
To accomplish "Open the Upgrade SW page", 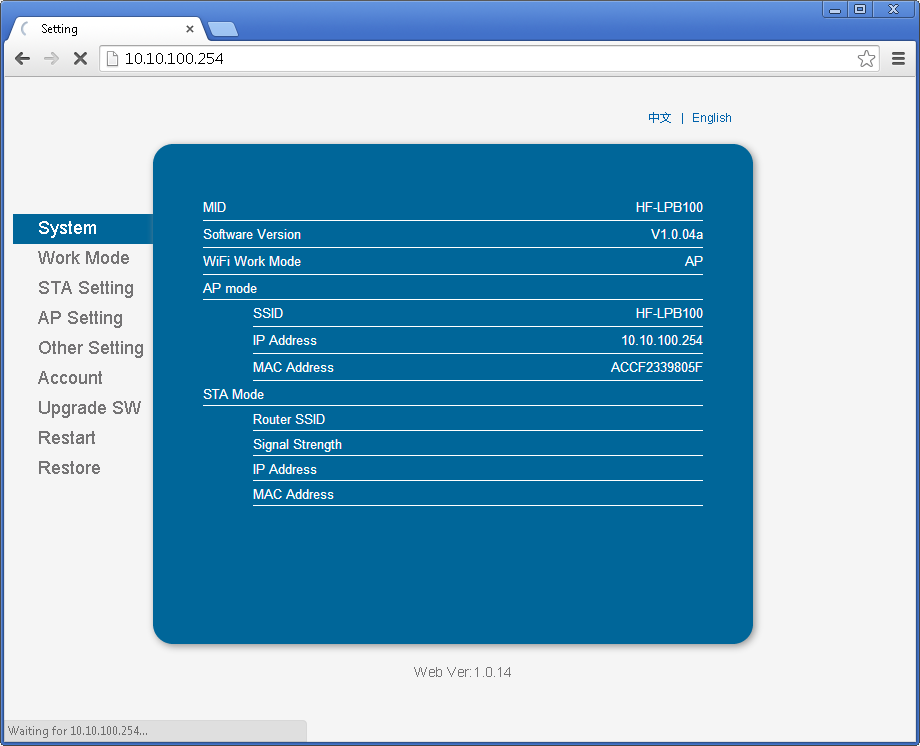I will [89, 408].
